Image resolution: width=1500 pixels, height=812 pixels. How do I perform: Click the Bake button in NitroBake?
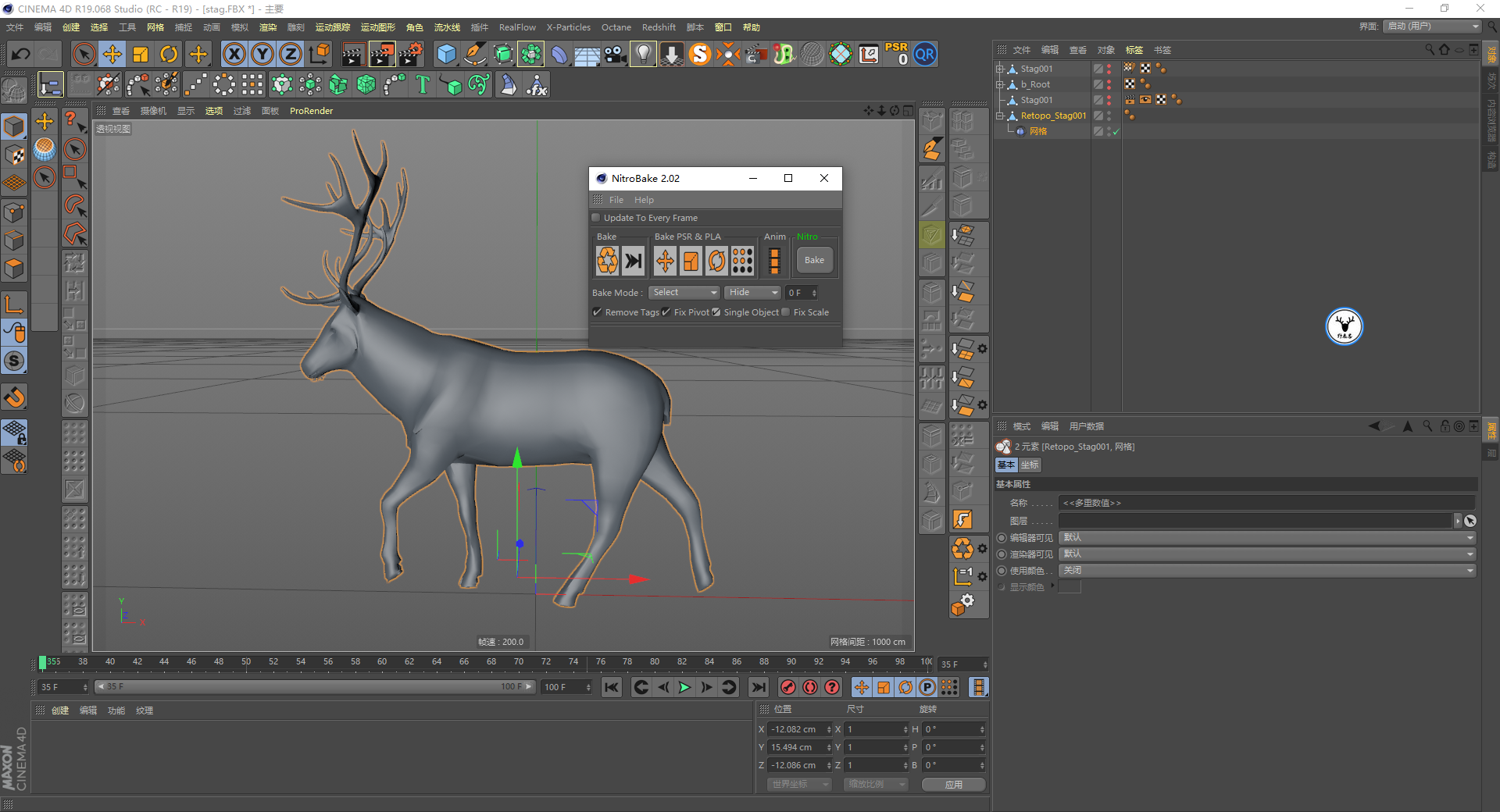pos(814,260)
